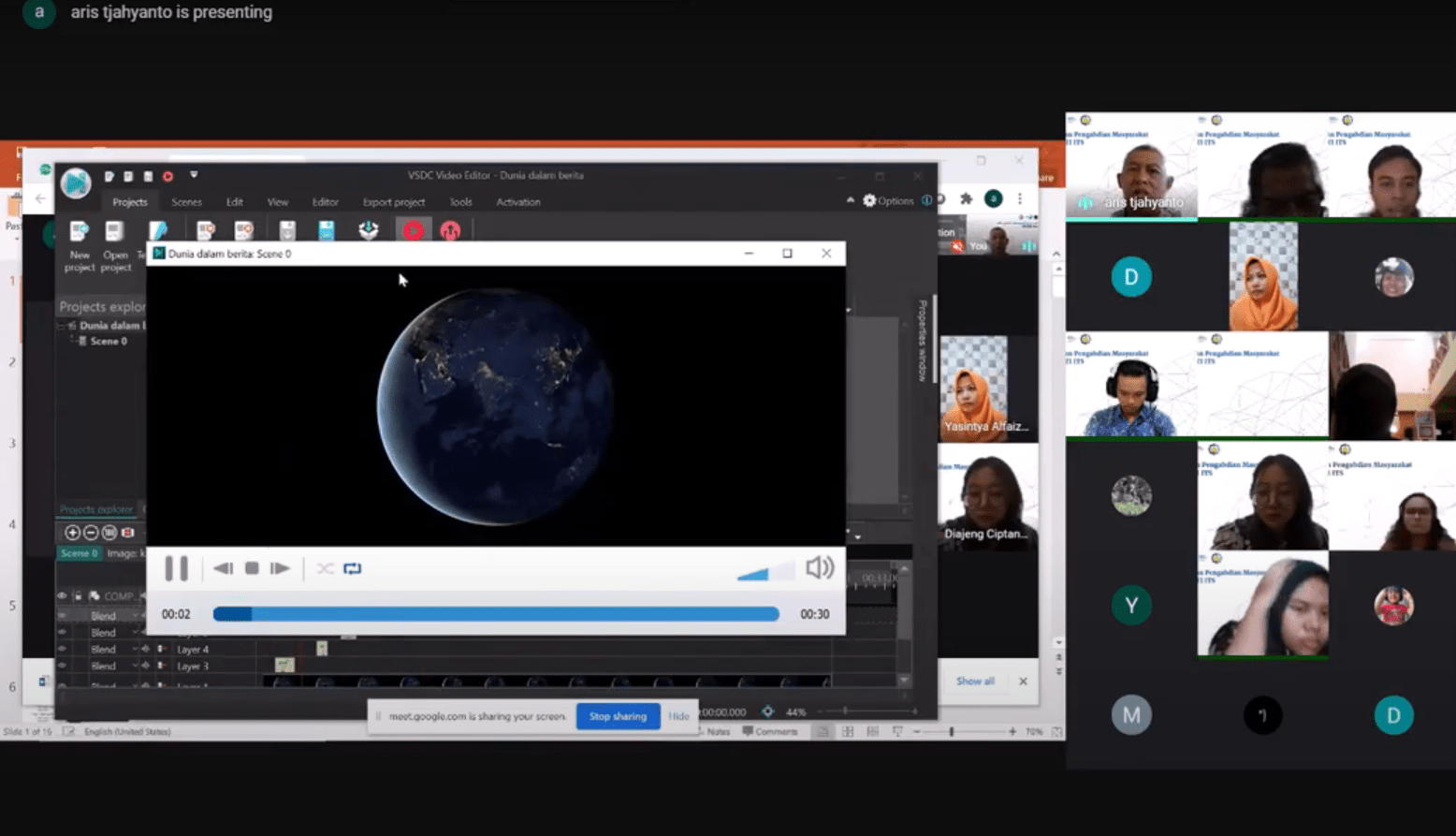Screen dimensions: 1456x836
Task: Hide Layer 4 using its eye icon
Action: [63, 649]
